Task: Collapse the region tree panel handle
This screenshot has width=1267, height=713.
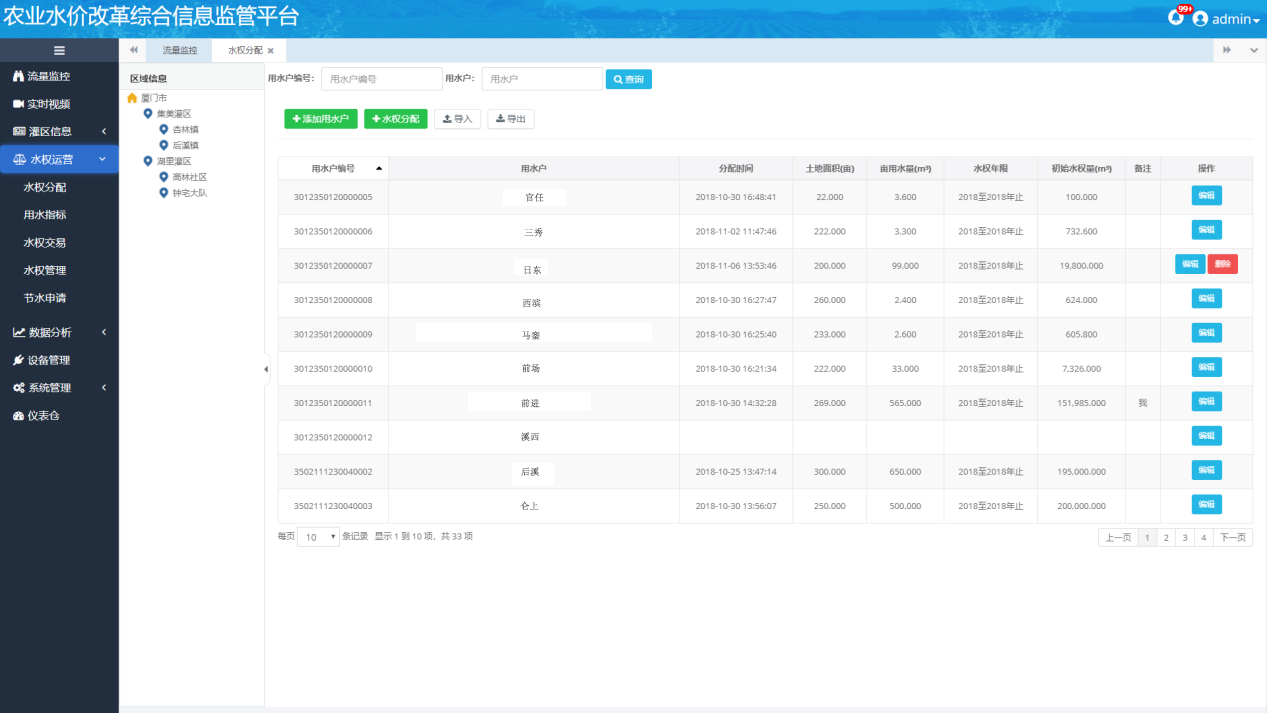Action: click(266, 369)
